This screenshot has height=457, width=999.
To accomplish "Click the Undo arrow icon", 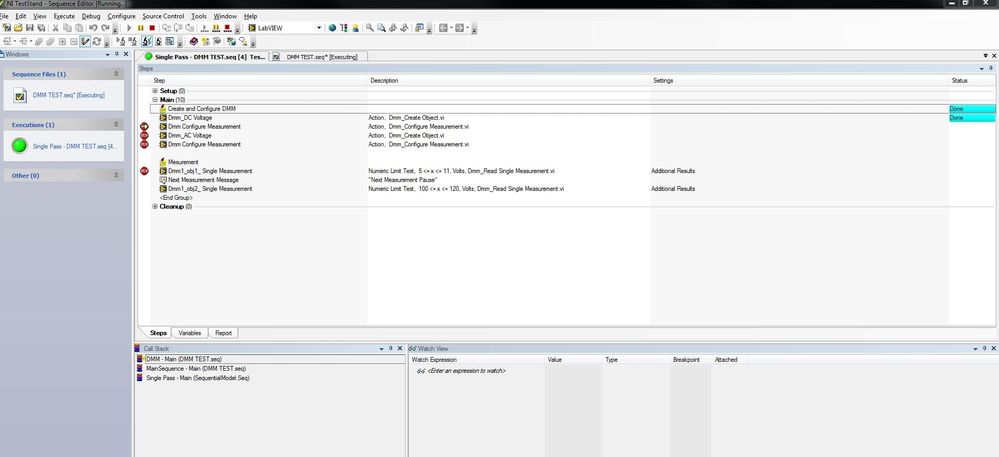I will click(93, 28).
